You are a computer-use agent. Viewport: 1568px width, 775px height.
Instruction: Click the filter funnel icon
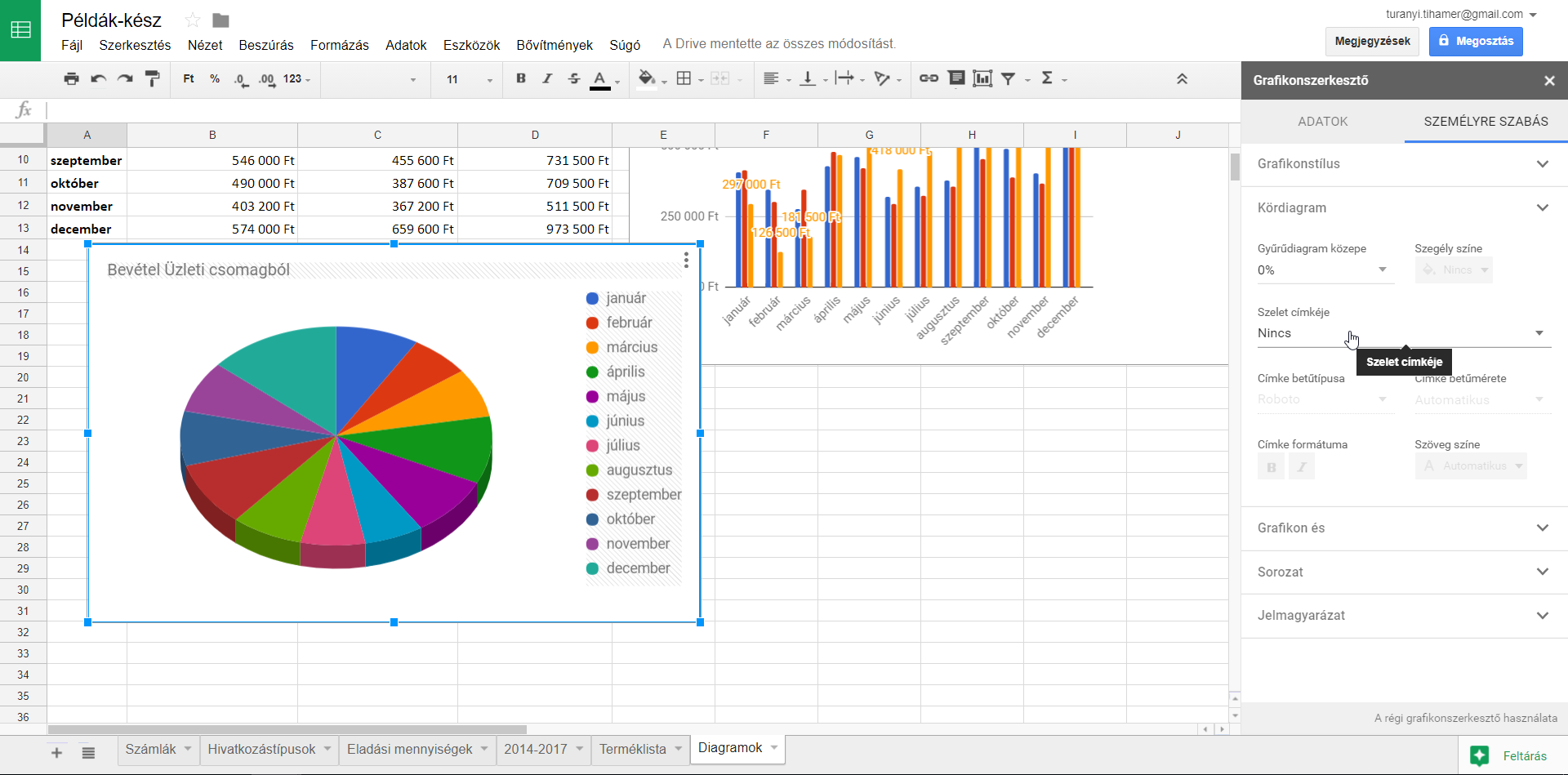(x=1009, y=78)
